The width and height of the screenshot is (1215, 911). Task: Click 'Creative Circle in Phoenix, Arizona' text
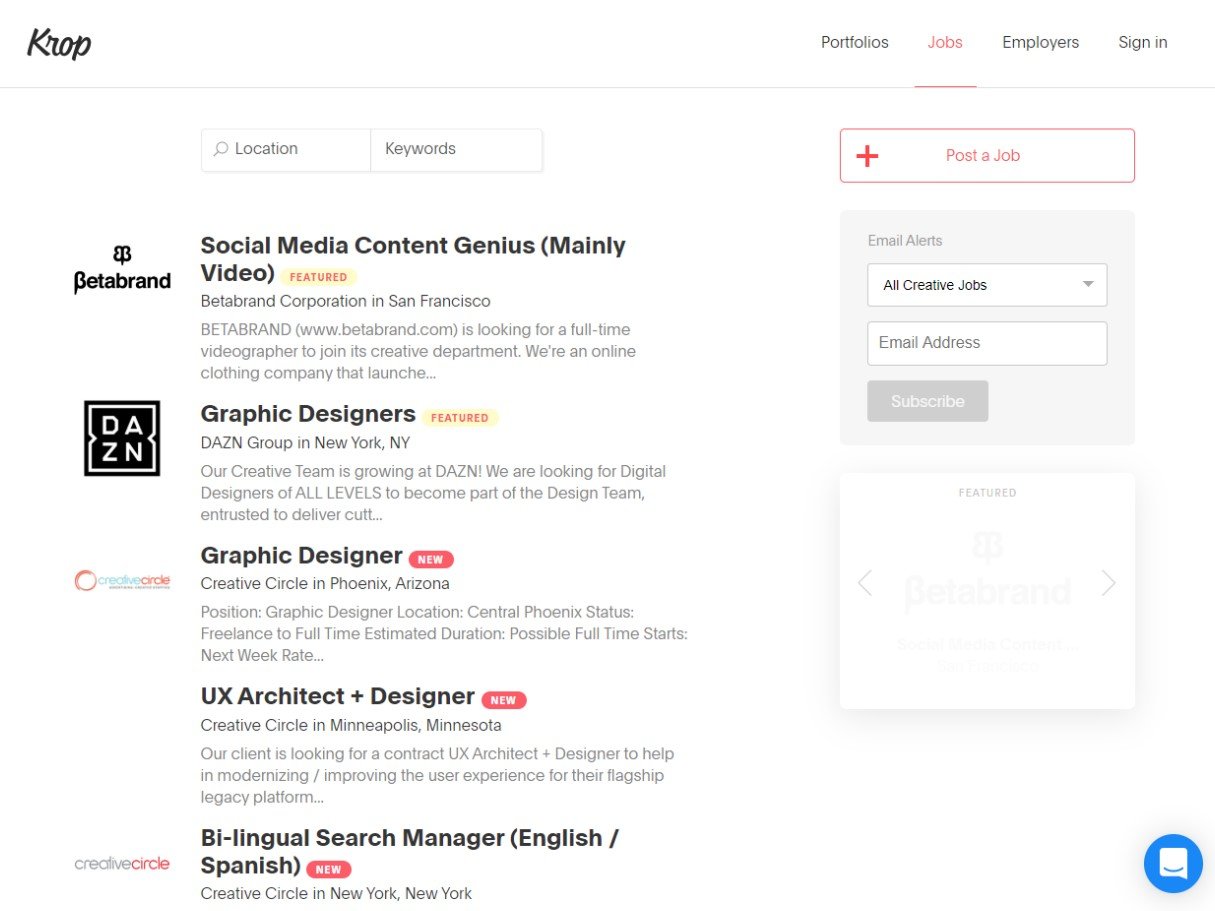point(325,583)
